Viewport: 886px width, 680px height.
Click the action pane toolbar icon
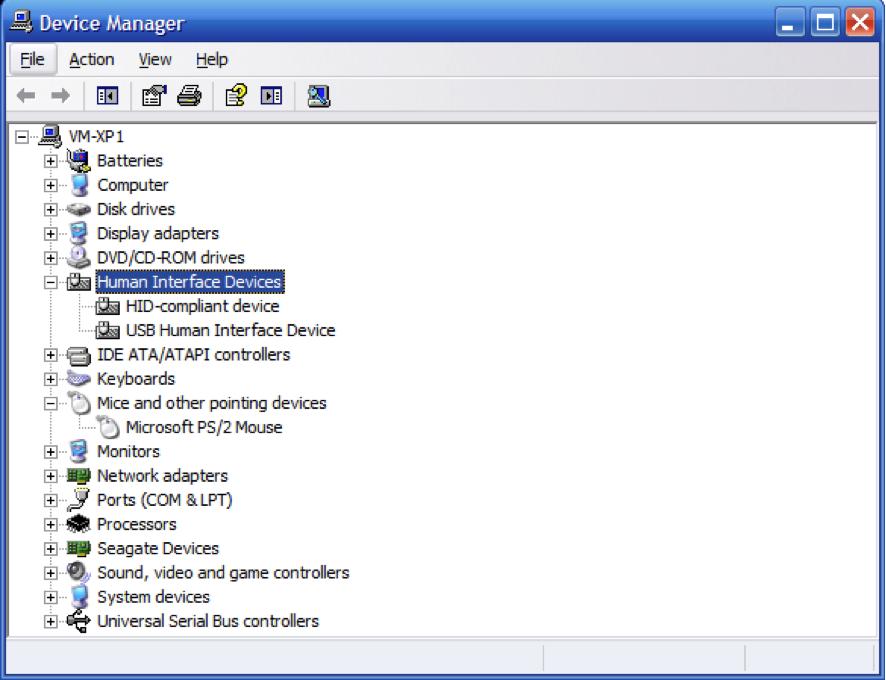(271, 96)
